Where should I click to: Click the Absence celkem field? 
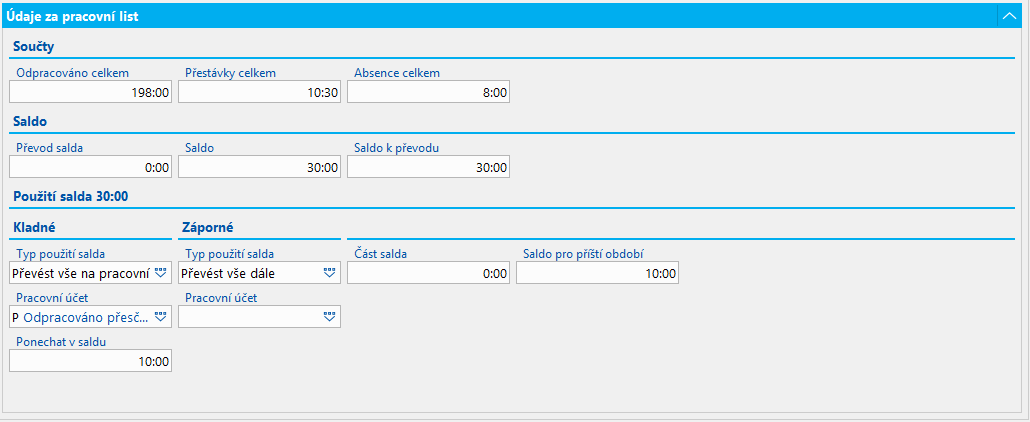coord(428,93)
